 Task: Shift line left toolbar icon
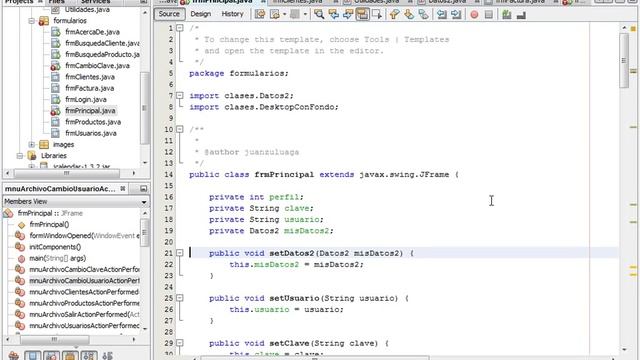coord(442,15)
